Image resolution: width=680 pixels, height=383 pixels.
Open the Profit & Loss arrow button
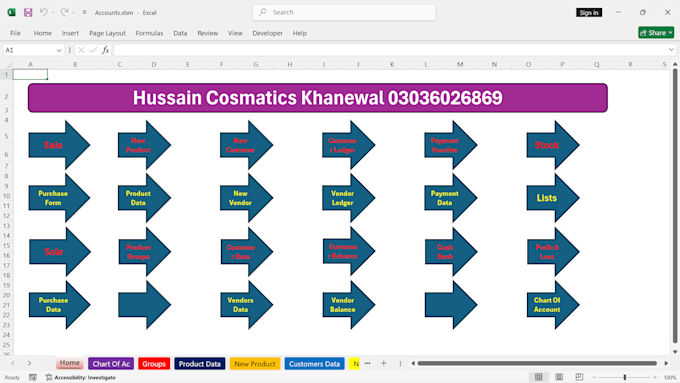pyautogui.click(x=553, y=252)
